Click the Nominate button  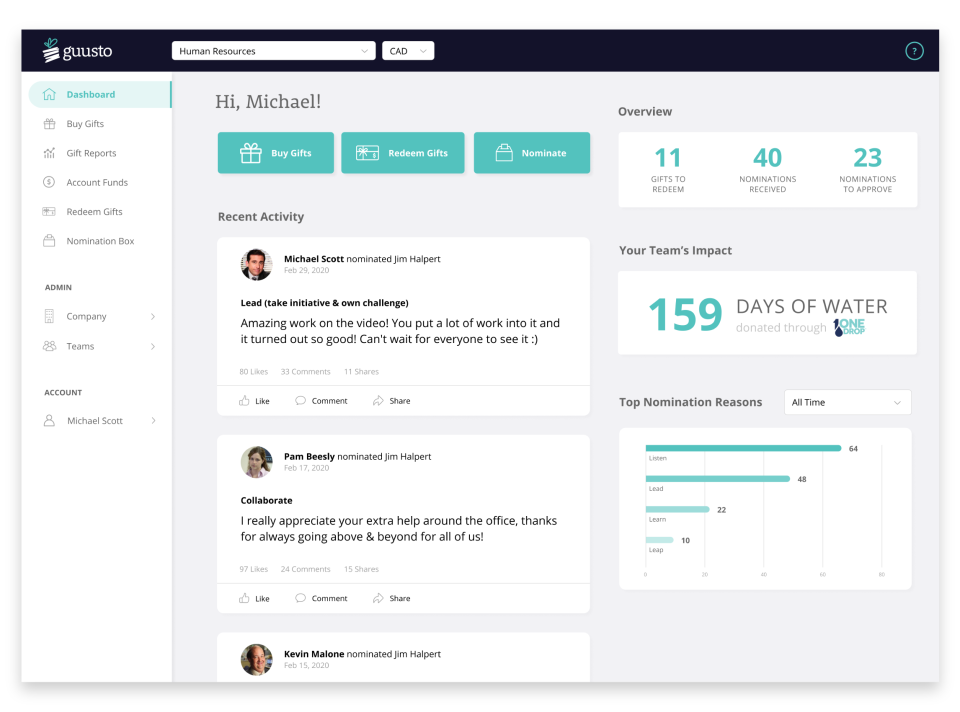[532, 152]
